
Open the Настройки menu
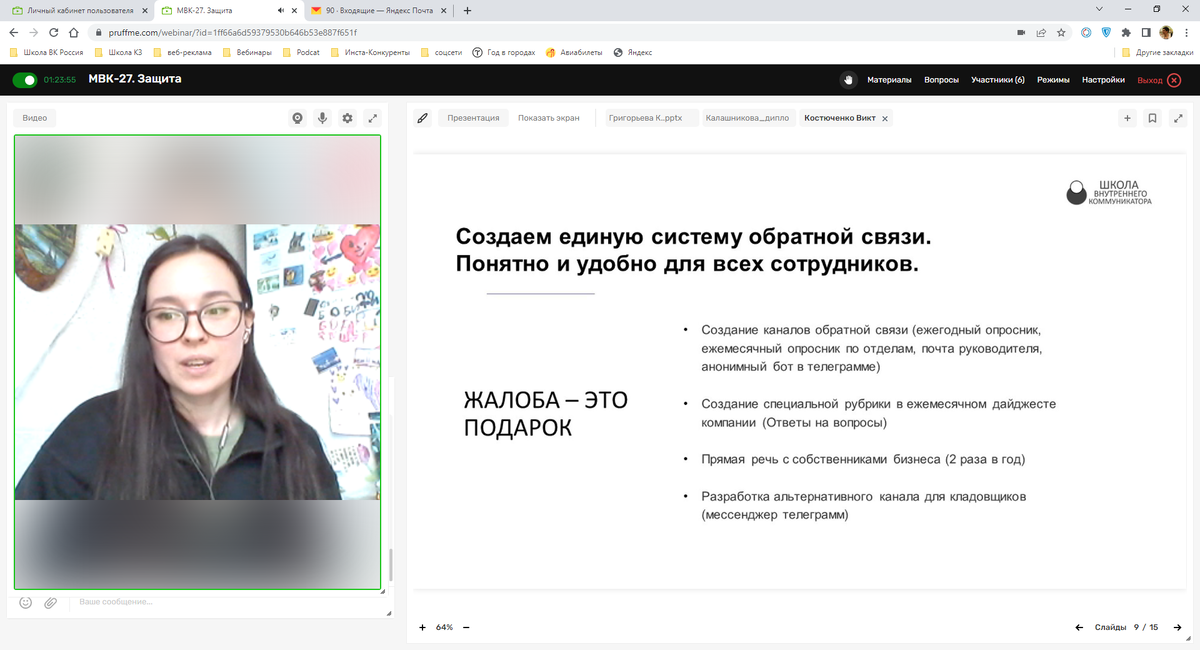[x=1103, y=80]
